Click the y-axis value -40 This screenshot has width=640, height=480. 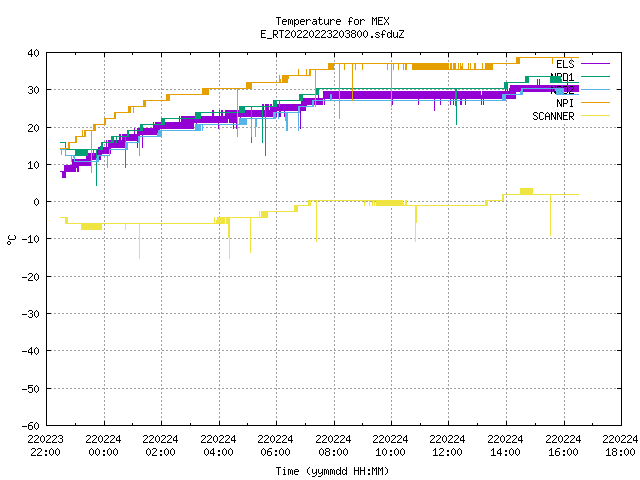click(31, 351)
